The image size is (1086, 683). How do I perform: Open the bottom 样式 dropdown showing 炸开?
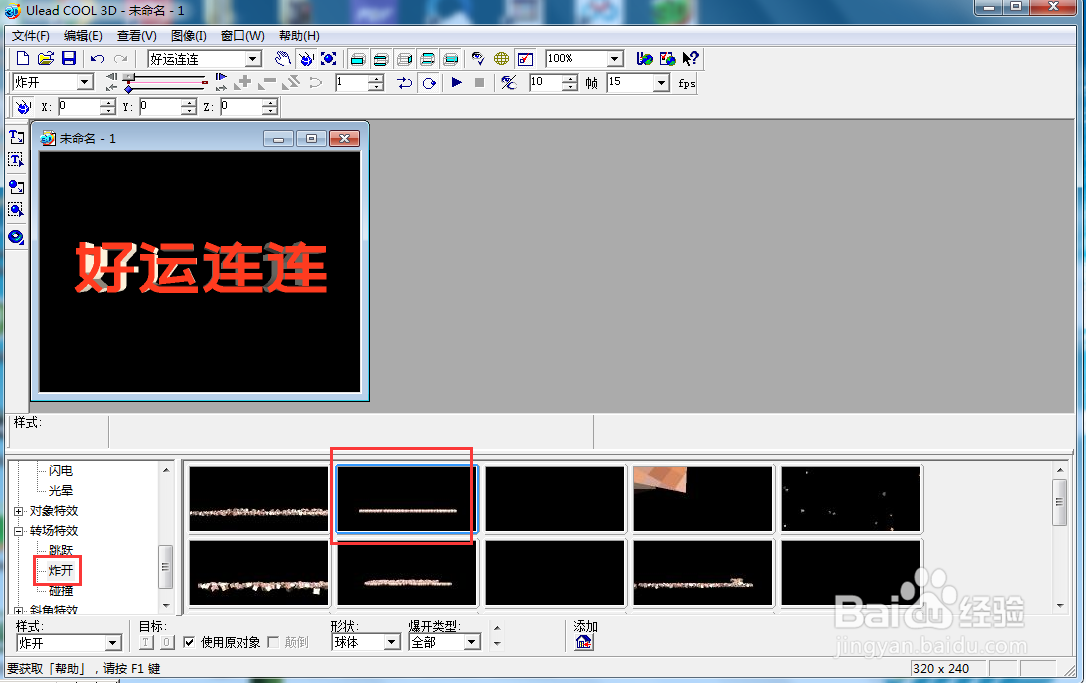(114, 643)
